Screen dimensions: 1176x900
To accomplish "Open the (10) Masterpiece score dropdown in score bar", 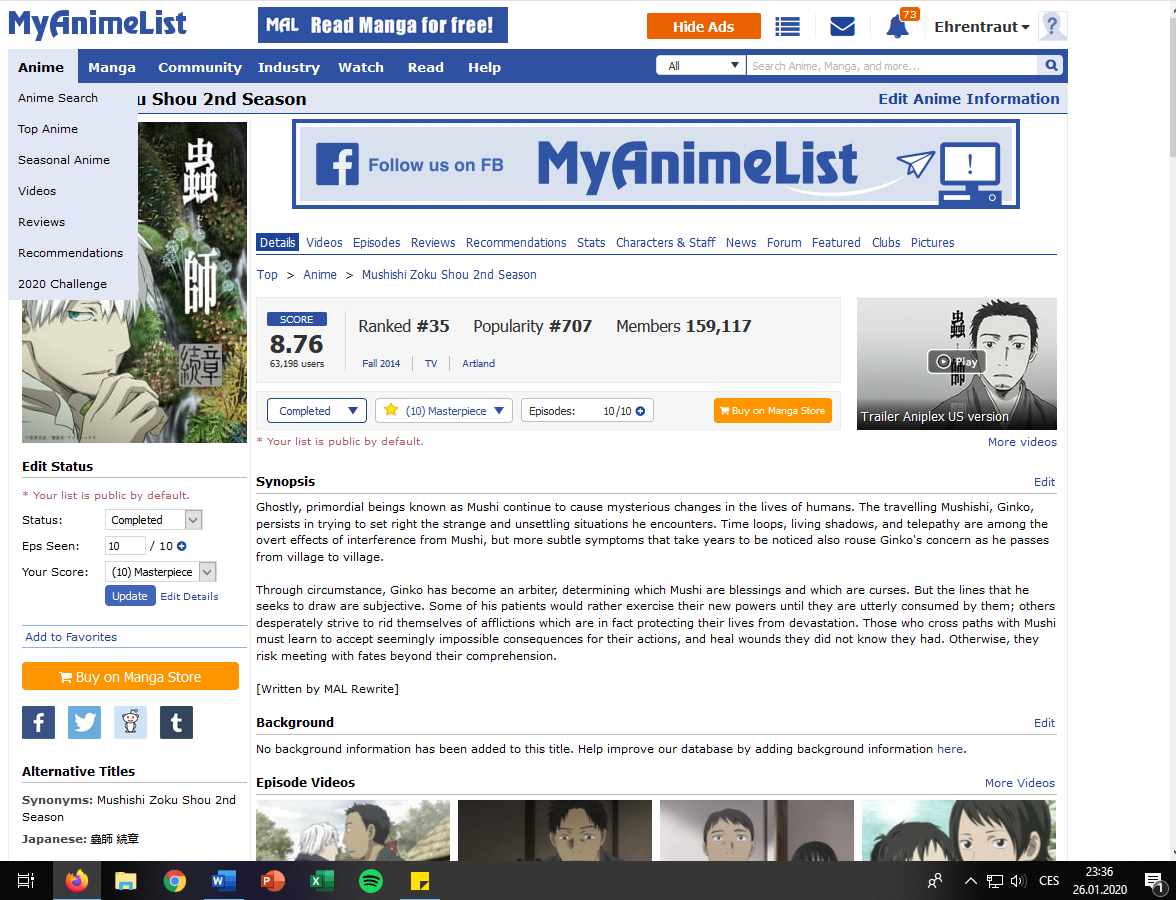I will pyautogui.click(x=444, y=411).
